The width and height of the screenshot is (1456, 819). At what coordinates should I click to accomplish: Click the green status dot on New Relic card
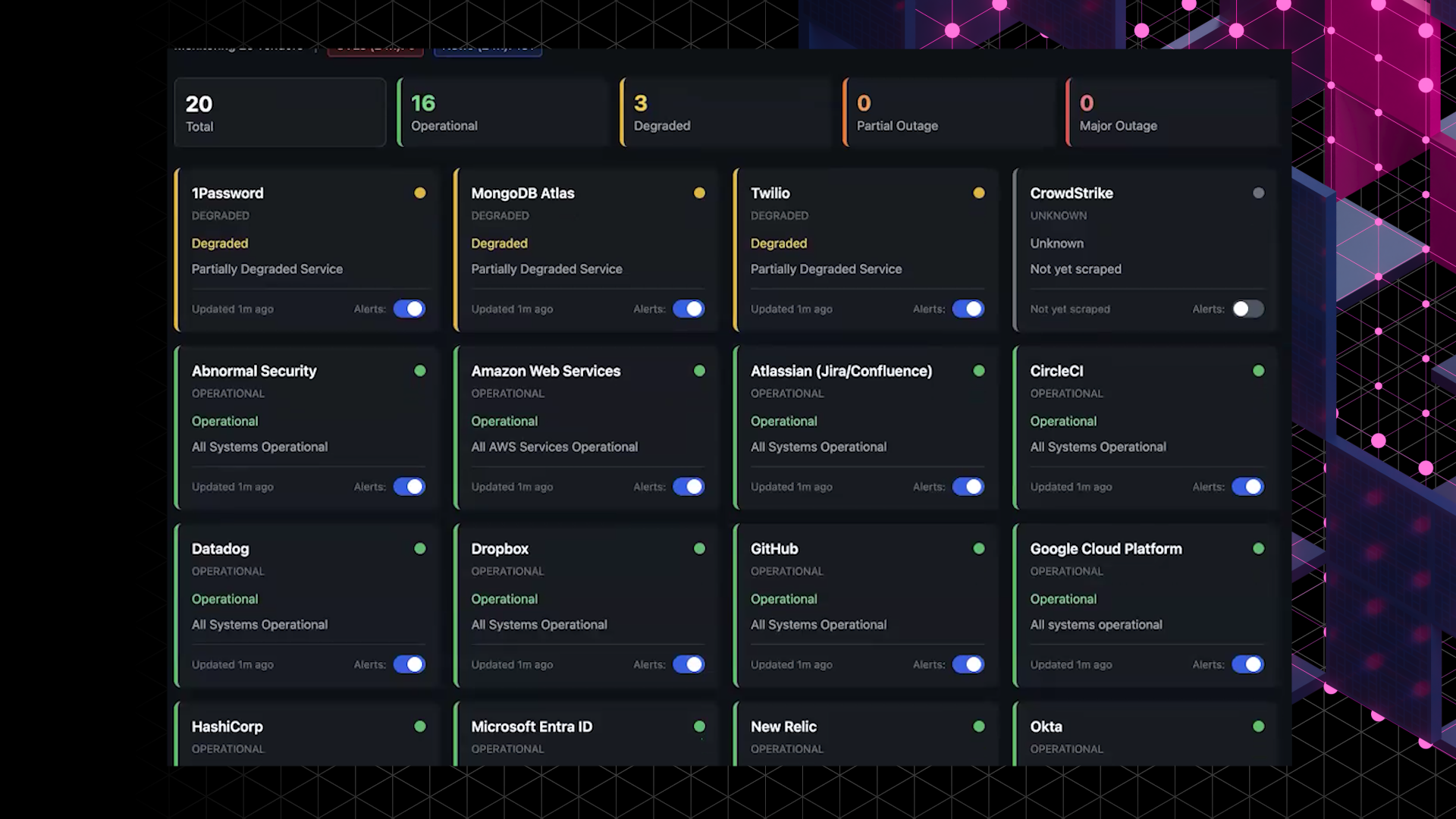[979, 726]
